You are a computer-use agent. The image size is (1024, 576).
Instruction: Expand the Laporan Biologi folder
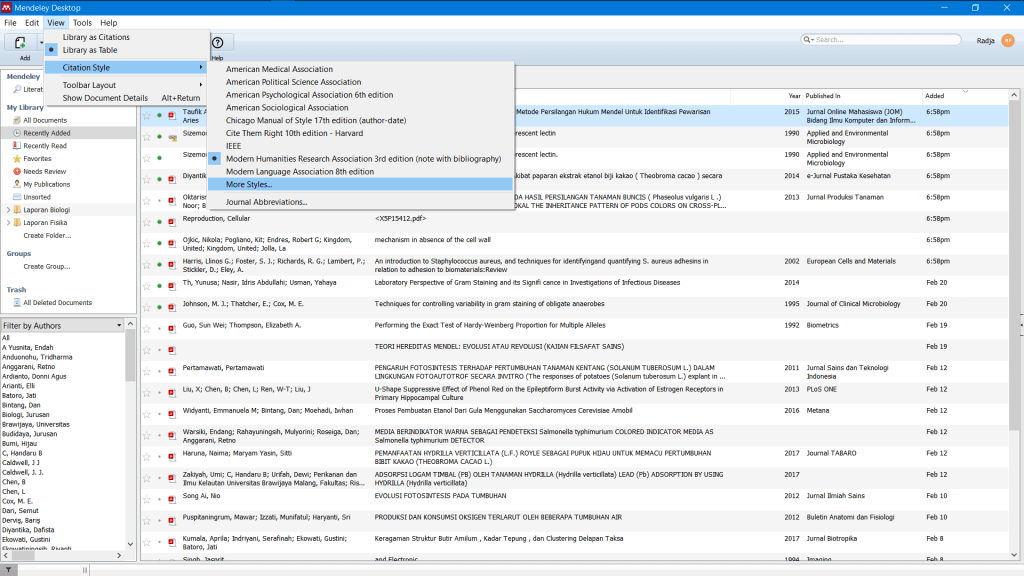click(x=9, y=210)
